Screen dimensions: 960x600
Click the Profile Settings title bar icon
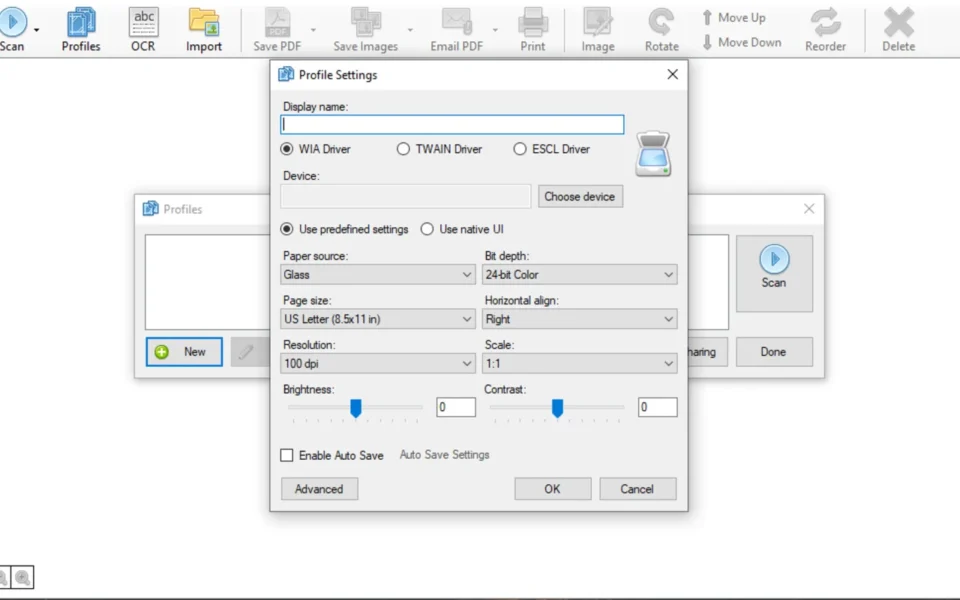[286, 75]
